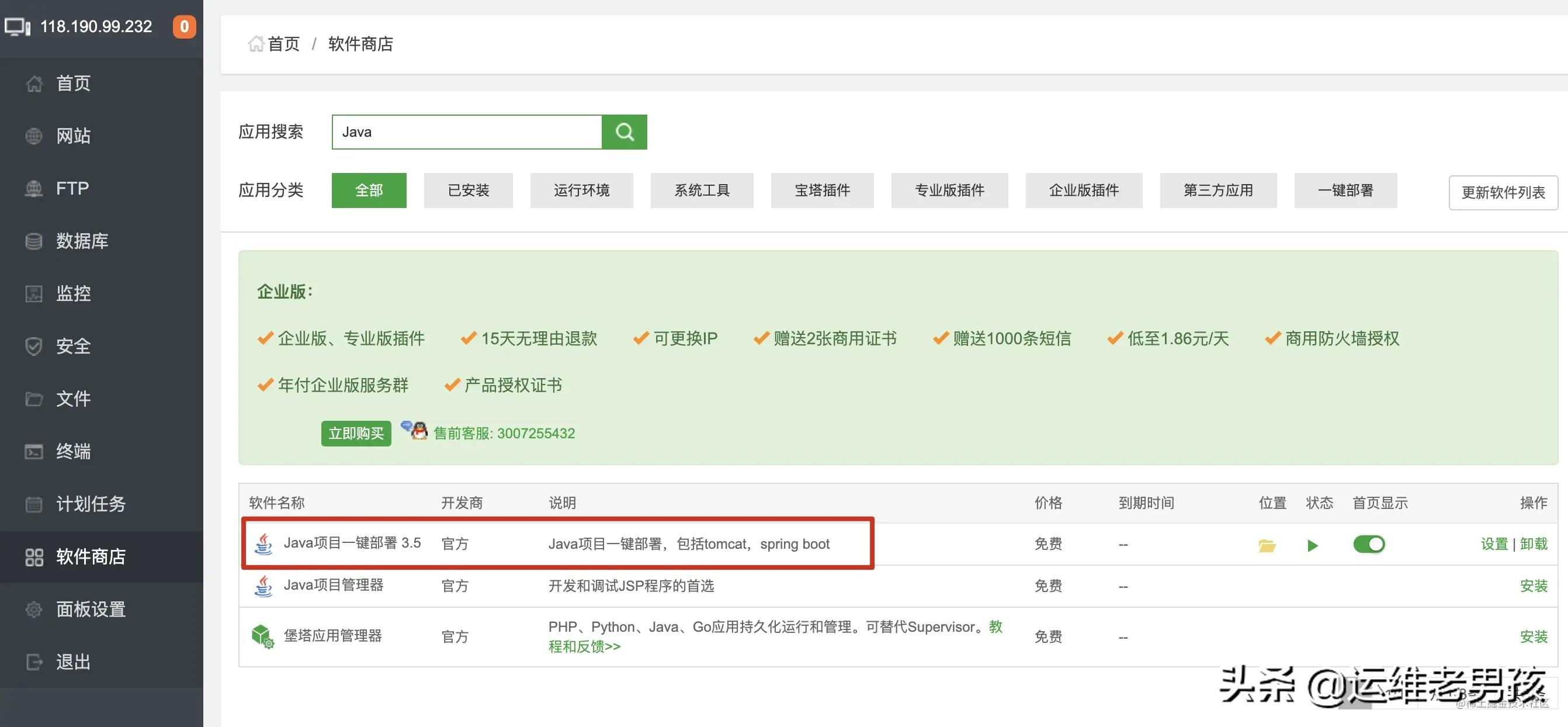Select the FTP sidebar icon
The image size is (1568, 727).
click(x=71, y=188)
